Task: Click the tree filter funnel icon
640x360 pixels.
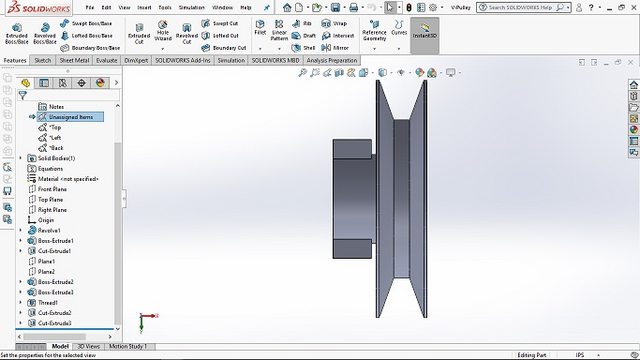Action: pyautogui.click(x=23, y=96)
